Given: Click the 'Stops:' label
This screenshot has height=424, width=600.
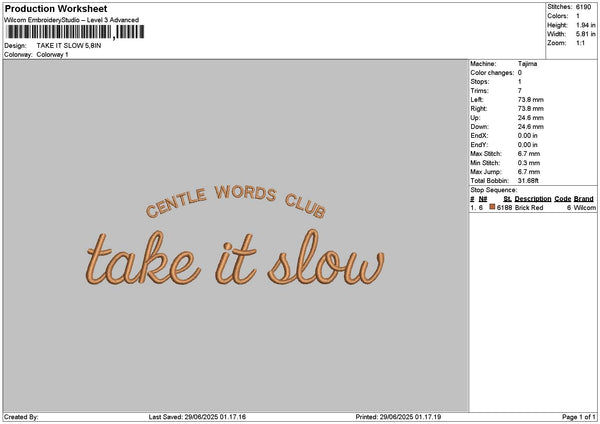Looking at the screenshot, I should (x=480, y=82).
